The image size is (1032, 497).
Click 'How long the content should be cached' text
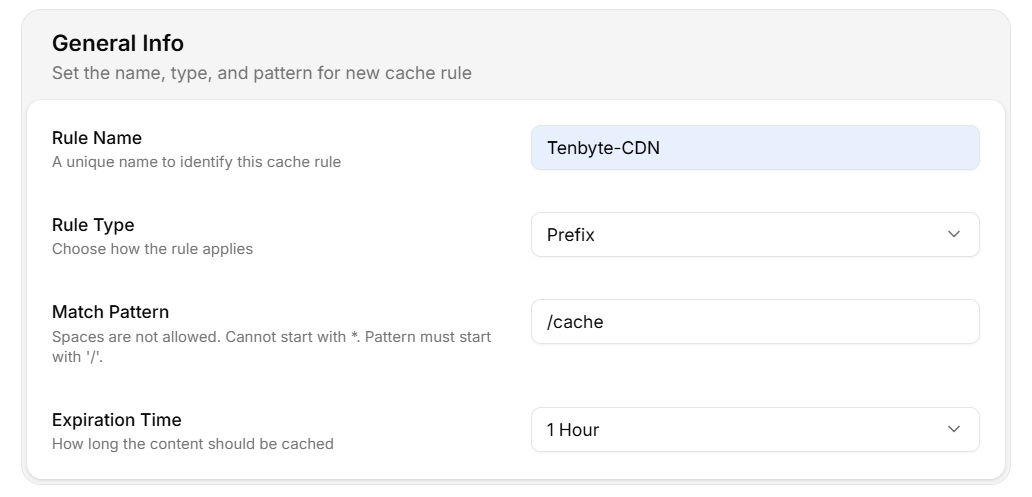(192, 443)
